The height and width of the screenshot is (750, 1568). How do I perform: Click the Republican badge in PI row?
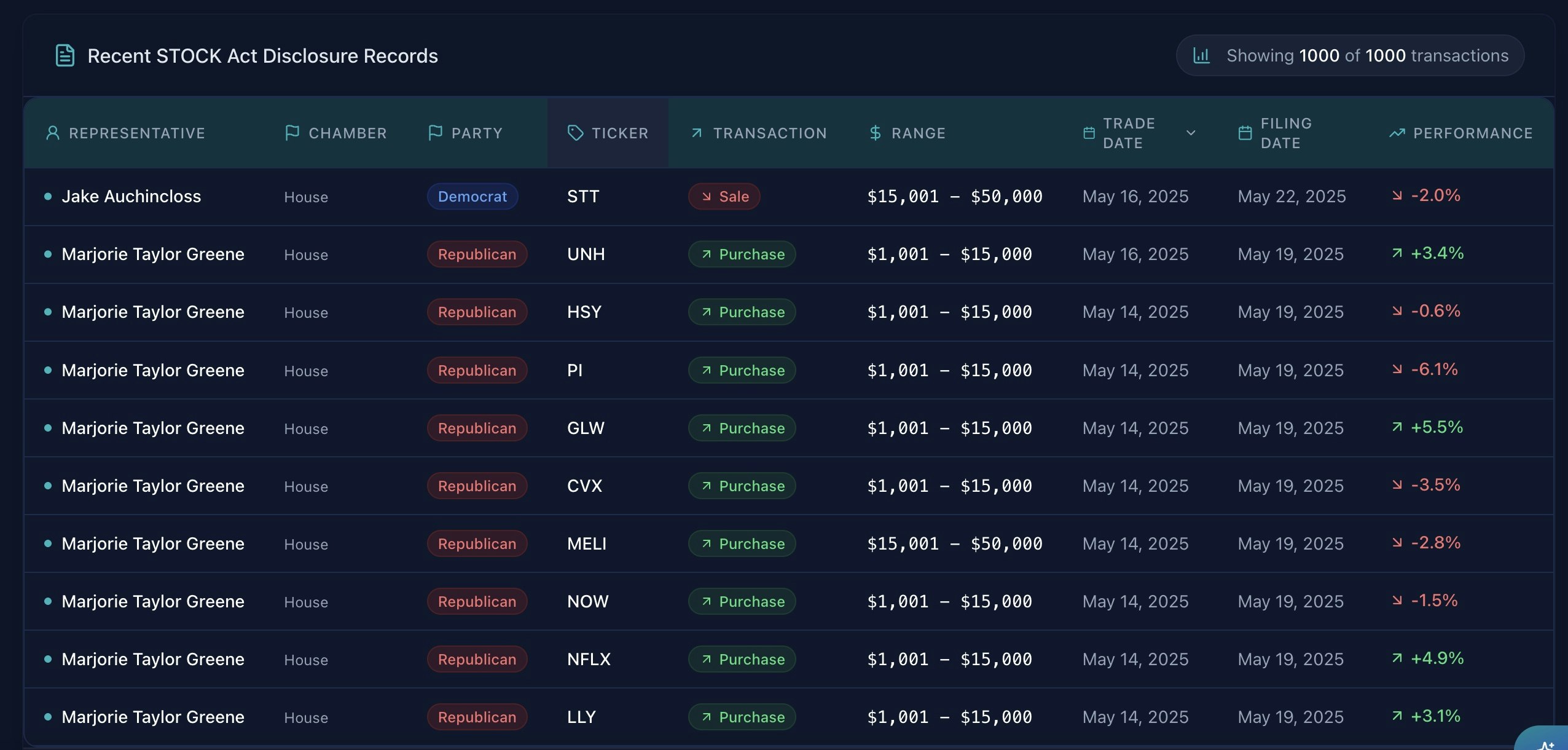pos(477,371)
